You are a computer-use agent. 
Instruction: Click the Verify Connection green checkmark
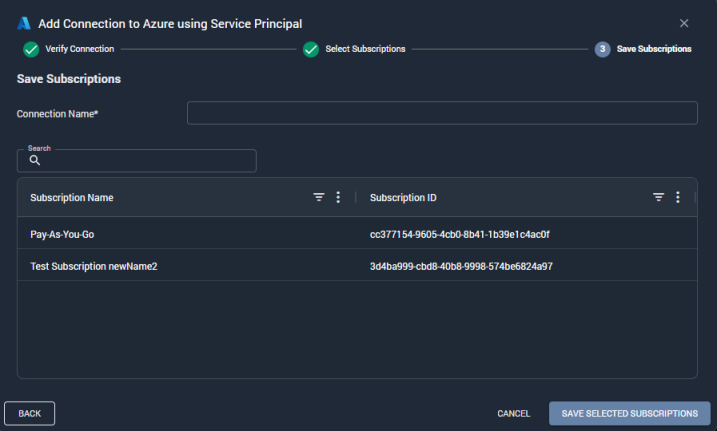click(31, 49)
